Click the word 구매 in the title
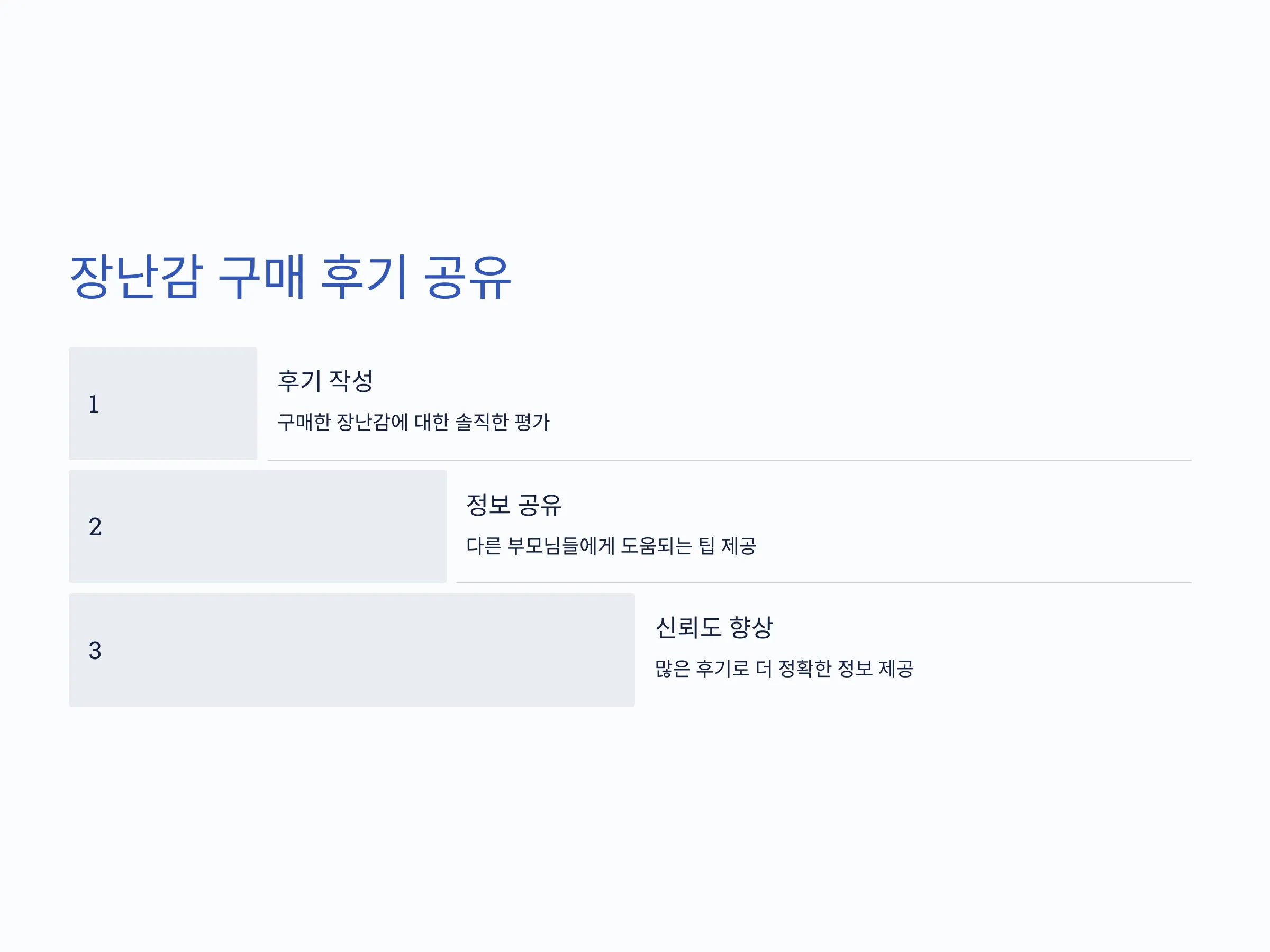 pyautogui.click(x=262, y=278)
